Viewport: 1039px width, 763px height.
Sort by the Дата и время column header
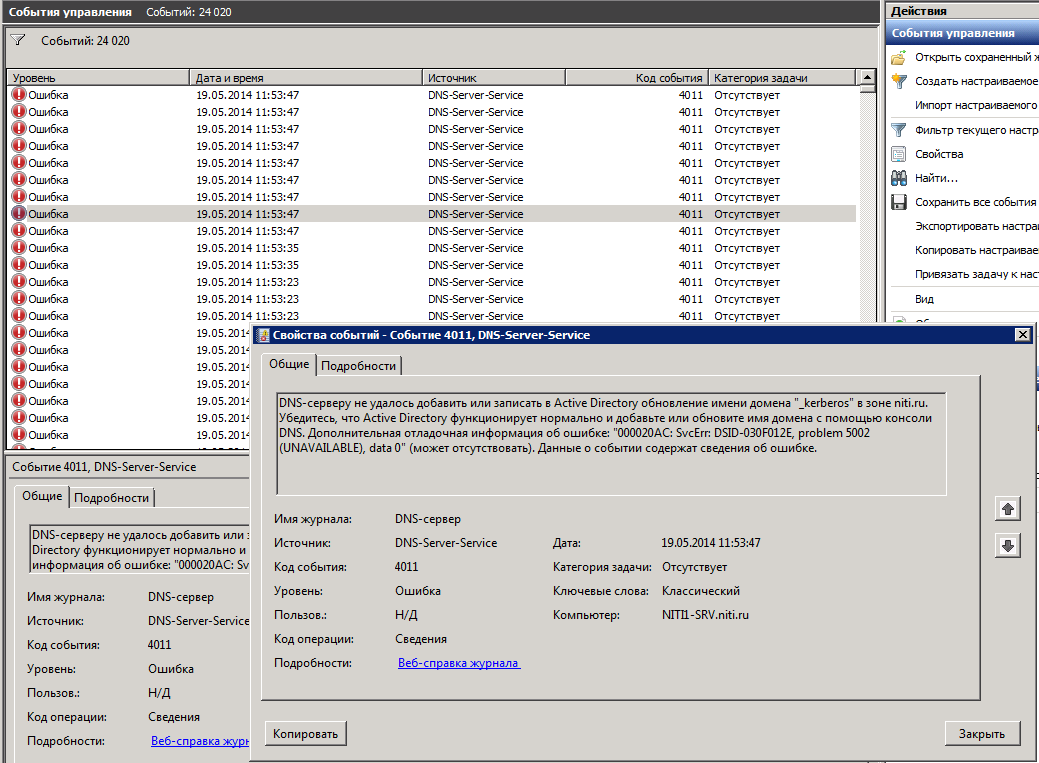tap(306, 78)
